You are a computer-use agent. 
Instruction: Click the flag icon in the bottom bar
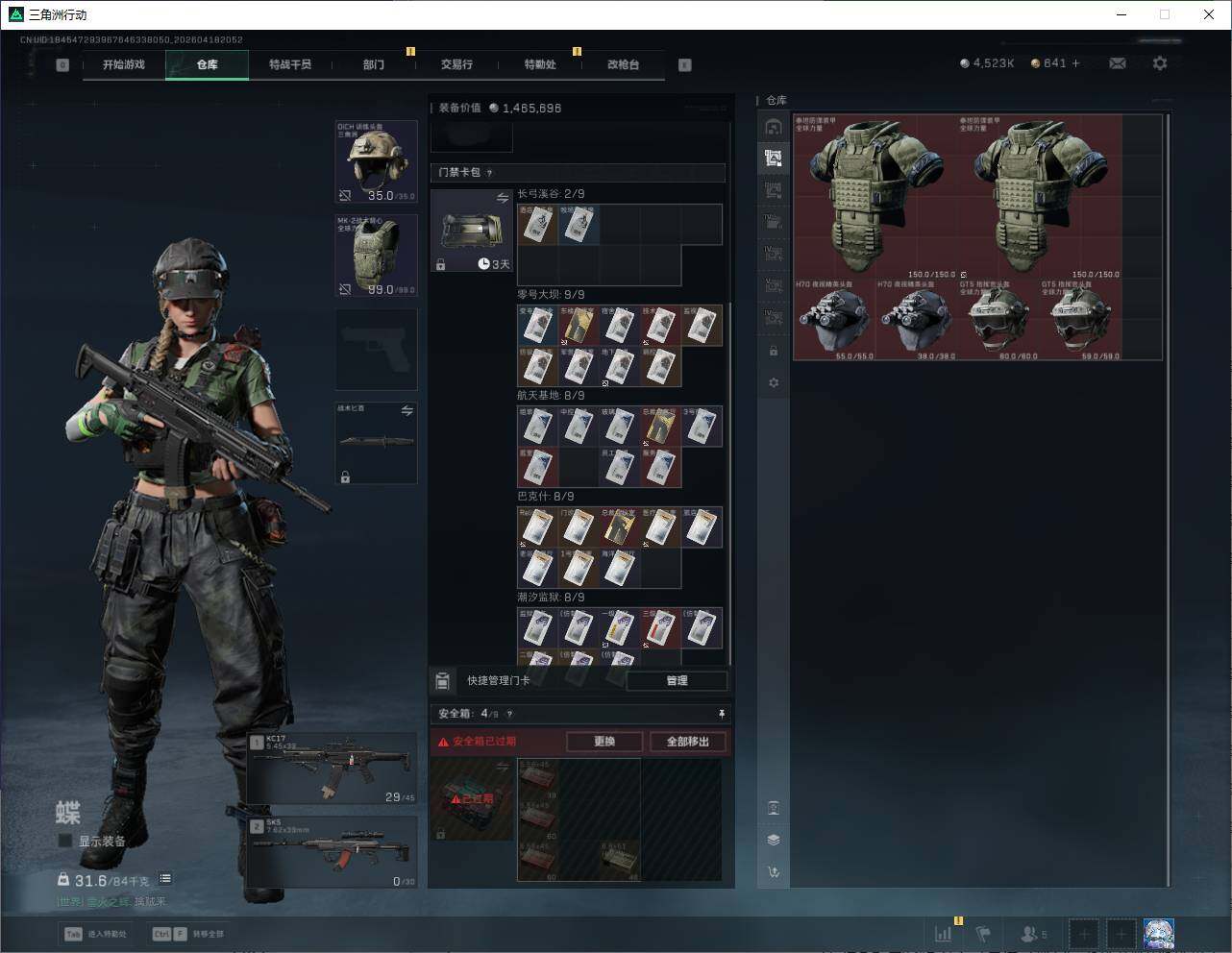click(x=983, y=933)
